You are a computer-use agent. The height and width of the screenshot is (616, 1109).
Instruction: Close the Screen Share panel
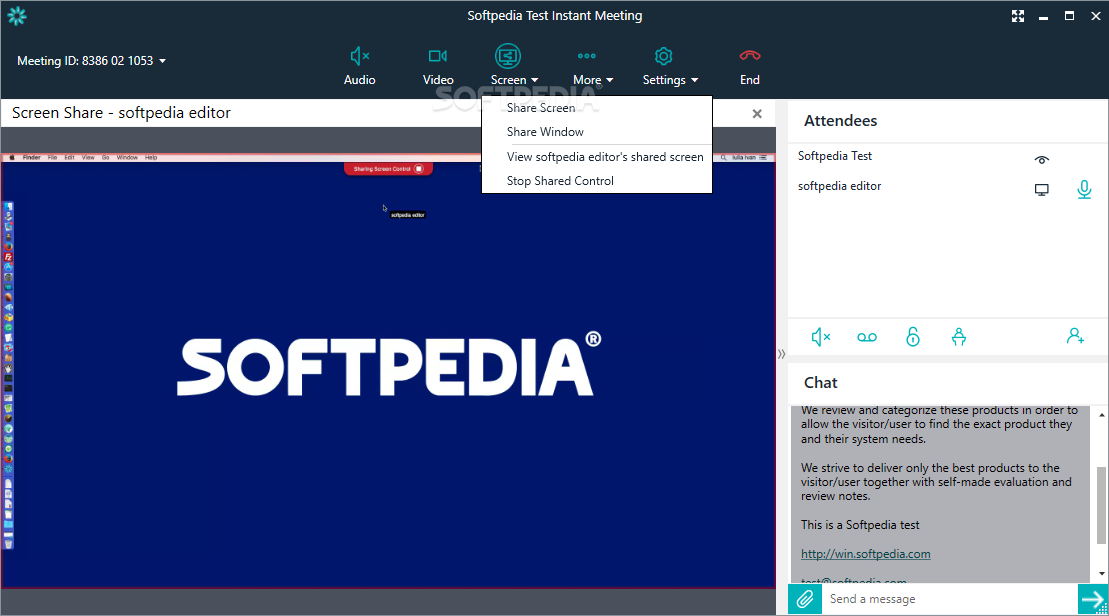point(757,113)
